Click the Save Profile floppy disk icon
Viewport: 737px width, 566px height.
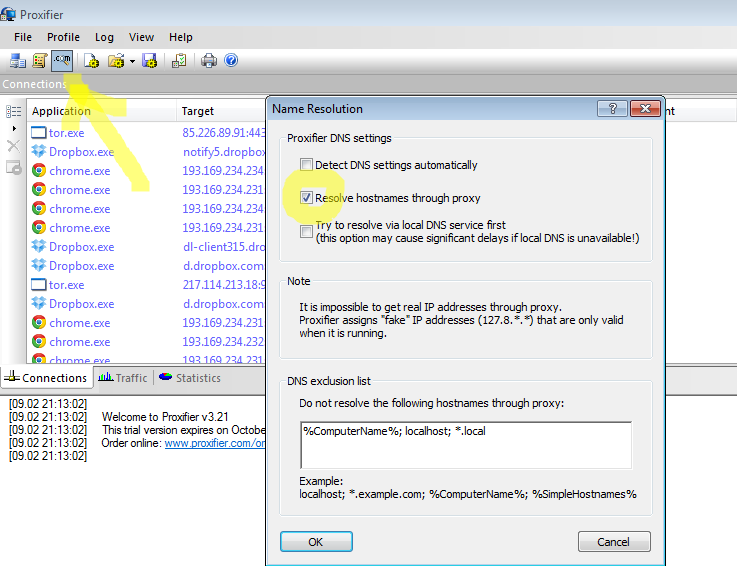[x=150, y=61]
